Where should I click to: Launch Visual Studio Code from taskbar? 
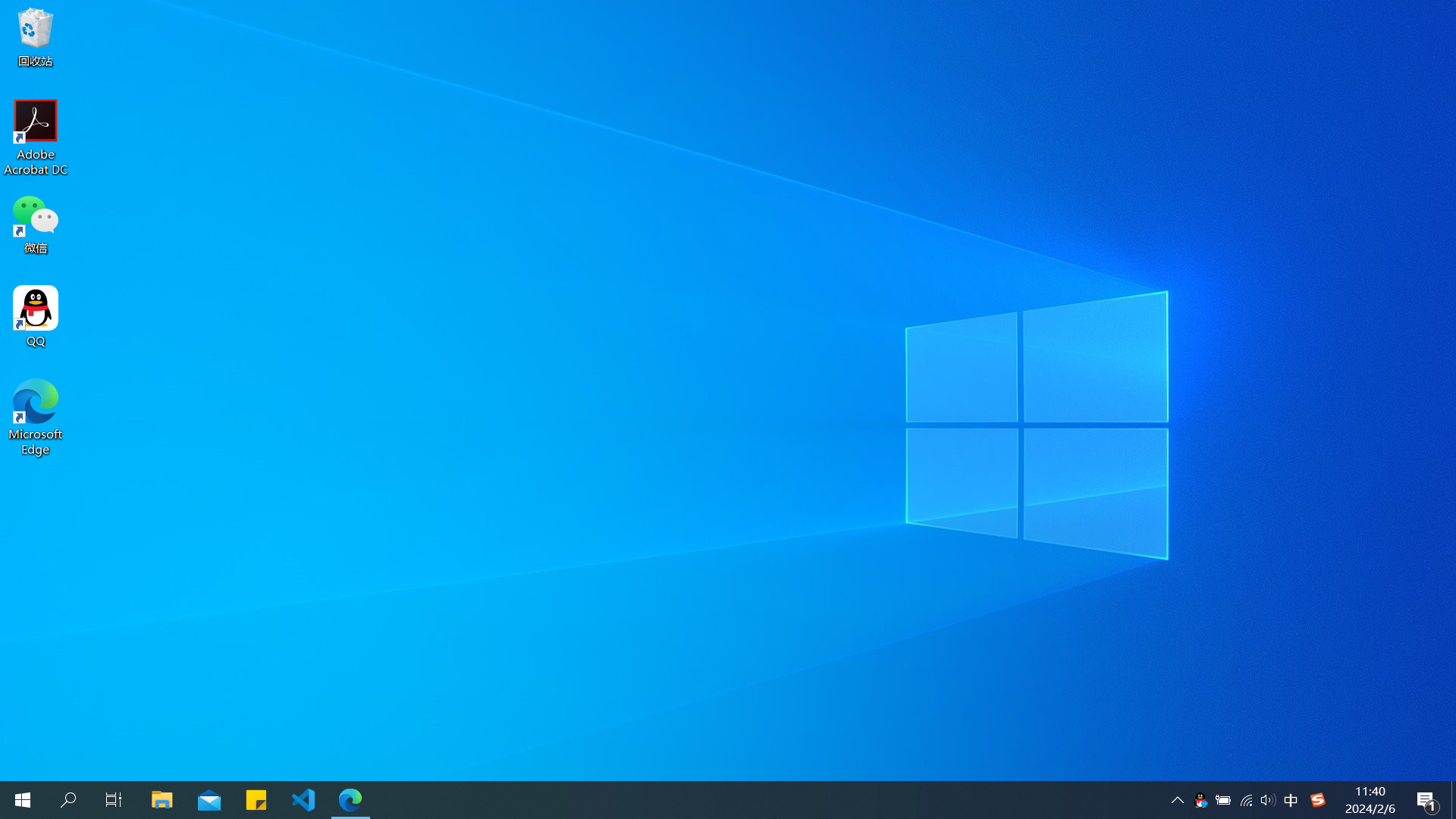[x=303, y=800]
